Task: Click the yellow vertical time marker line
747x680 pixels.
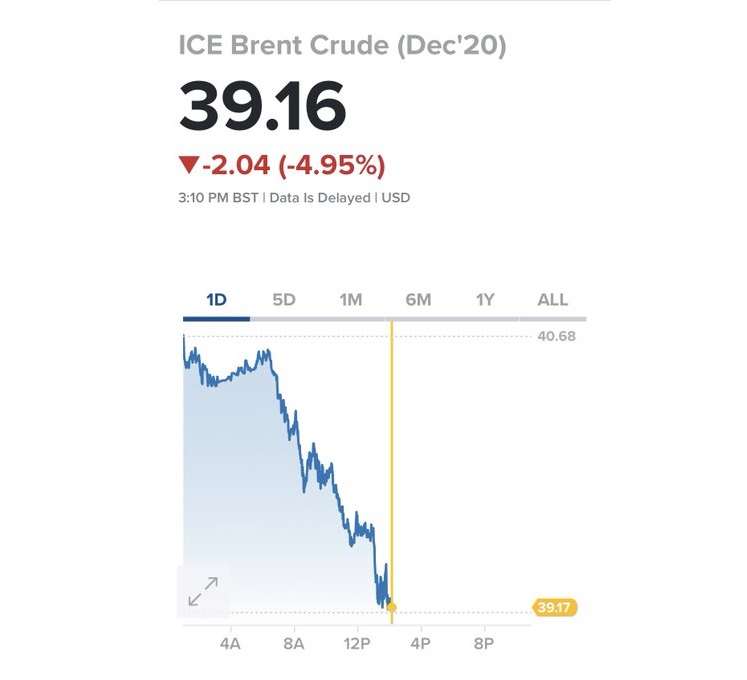Action: [x=392, y=472]
